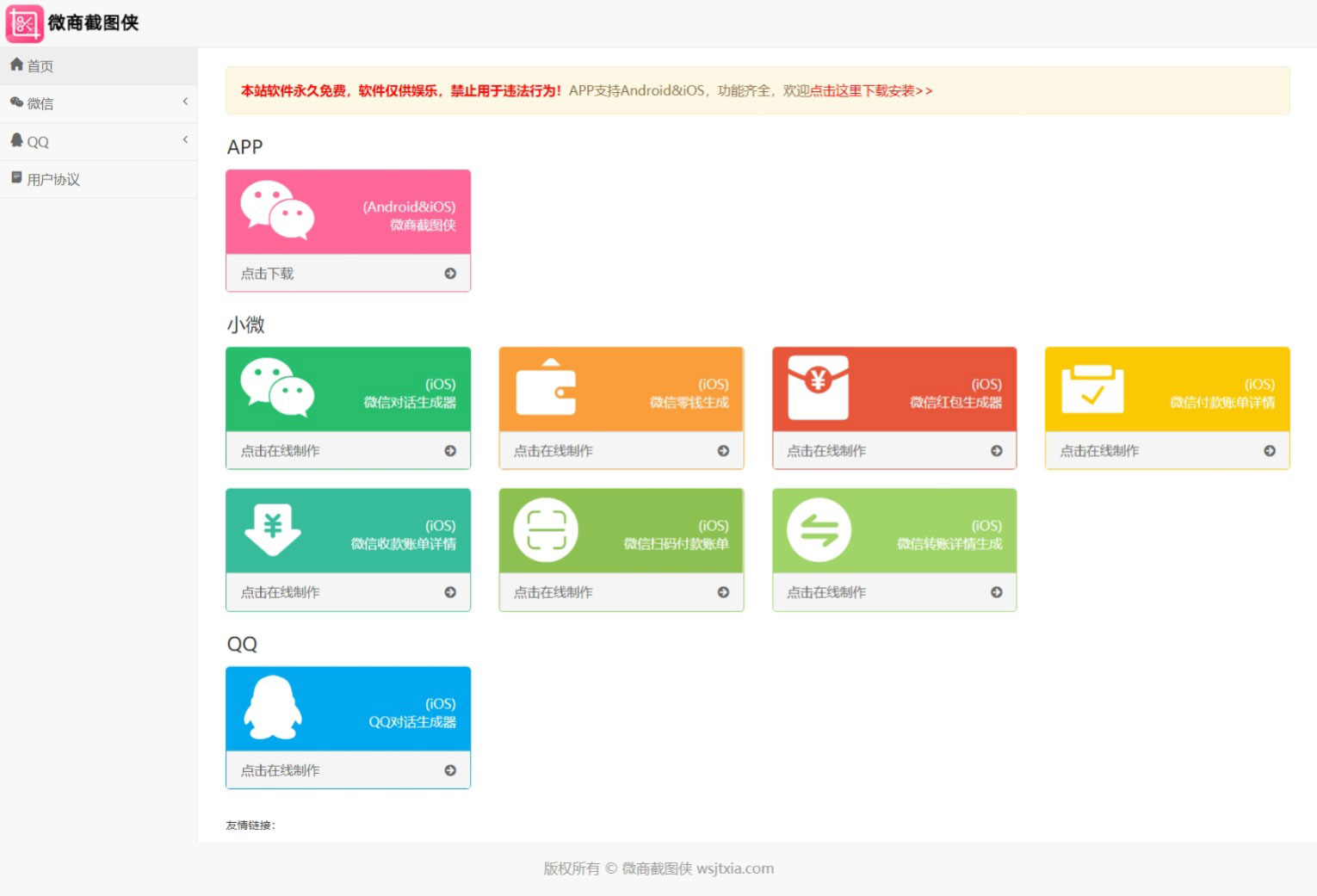Click the QQ section heading above the blue card
This screenshot has width=1317, height=896.
(x=242, y=644)
